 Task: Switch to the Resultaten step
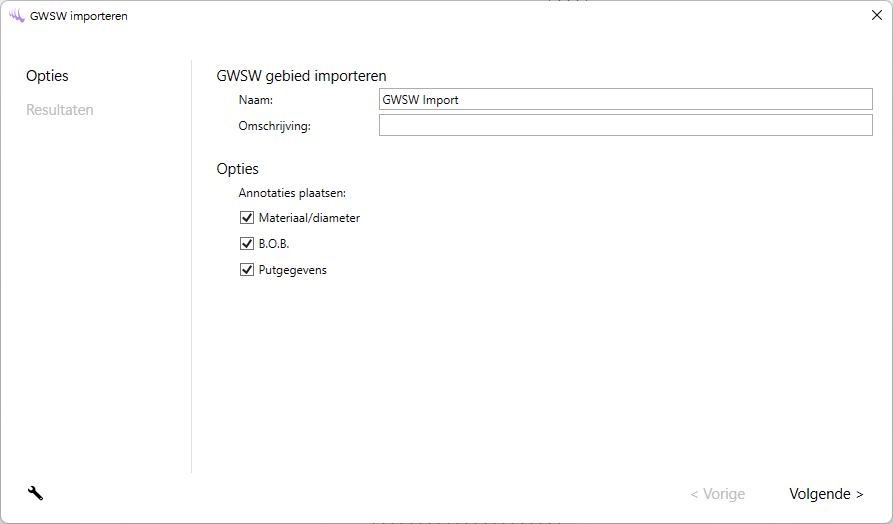60,110
